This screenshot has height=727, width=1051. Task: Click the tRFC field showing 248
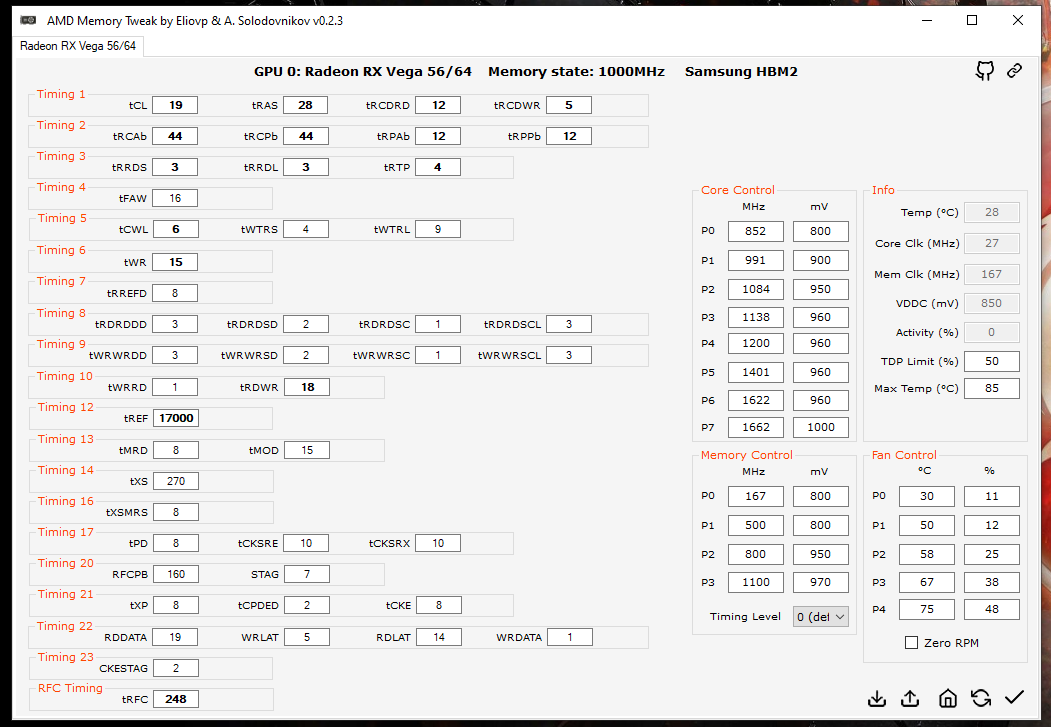176,699
